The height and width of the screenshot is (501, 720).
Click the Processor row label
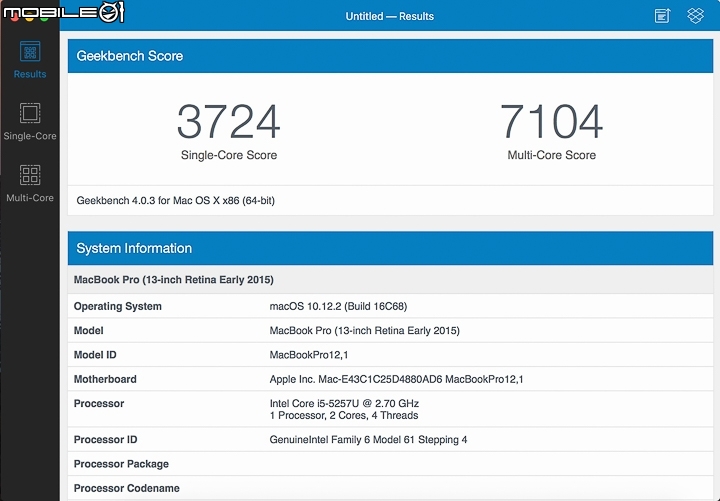99,404
